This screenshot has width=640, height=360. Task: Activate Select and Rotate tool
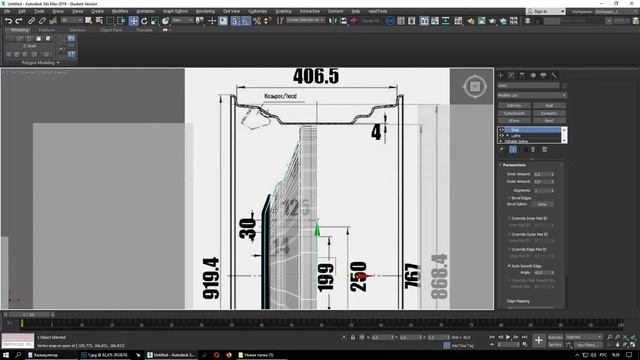pos(144,20)
